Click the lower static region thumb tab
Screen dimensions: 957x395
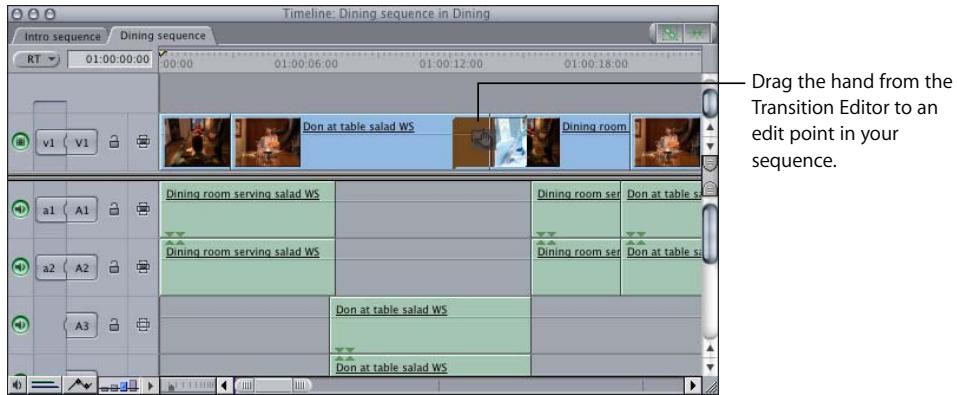(x=710, y=188)
